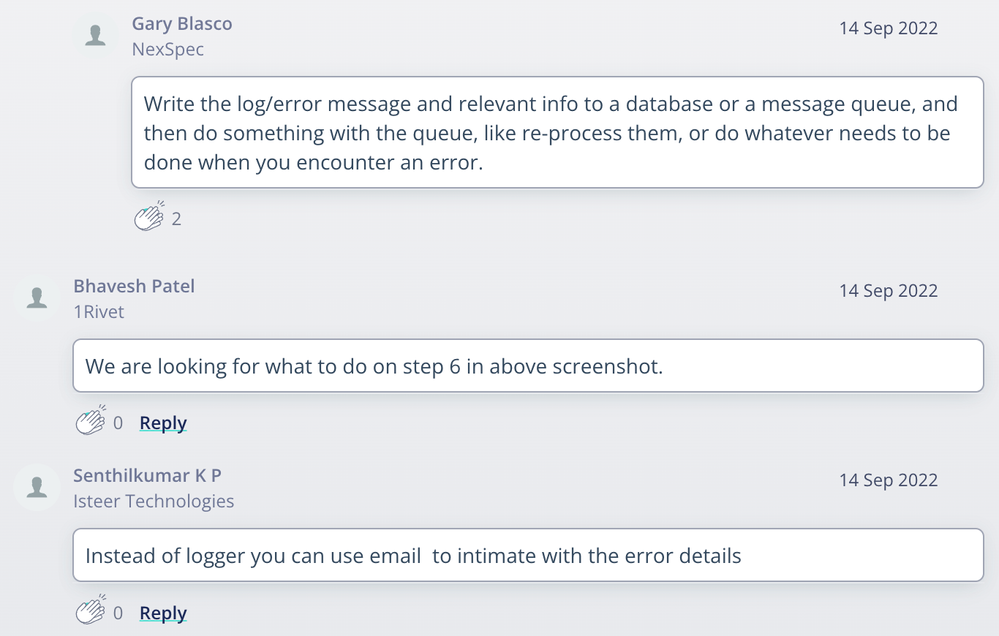The height and width of the screenshot is (636, 999).
Task: Click the step 6 screenshot comment box
Action: click(527, 366)
